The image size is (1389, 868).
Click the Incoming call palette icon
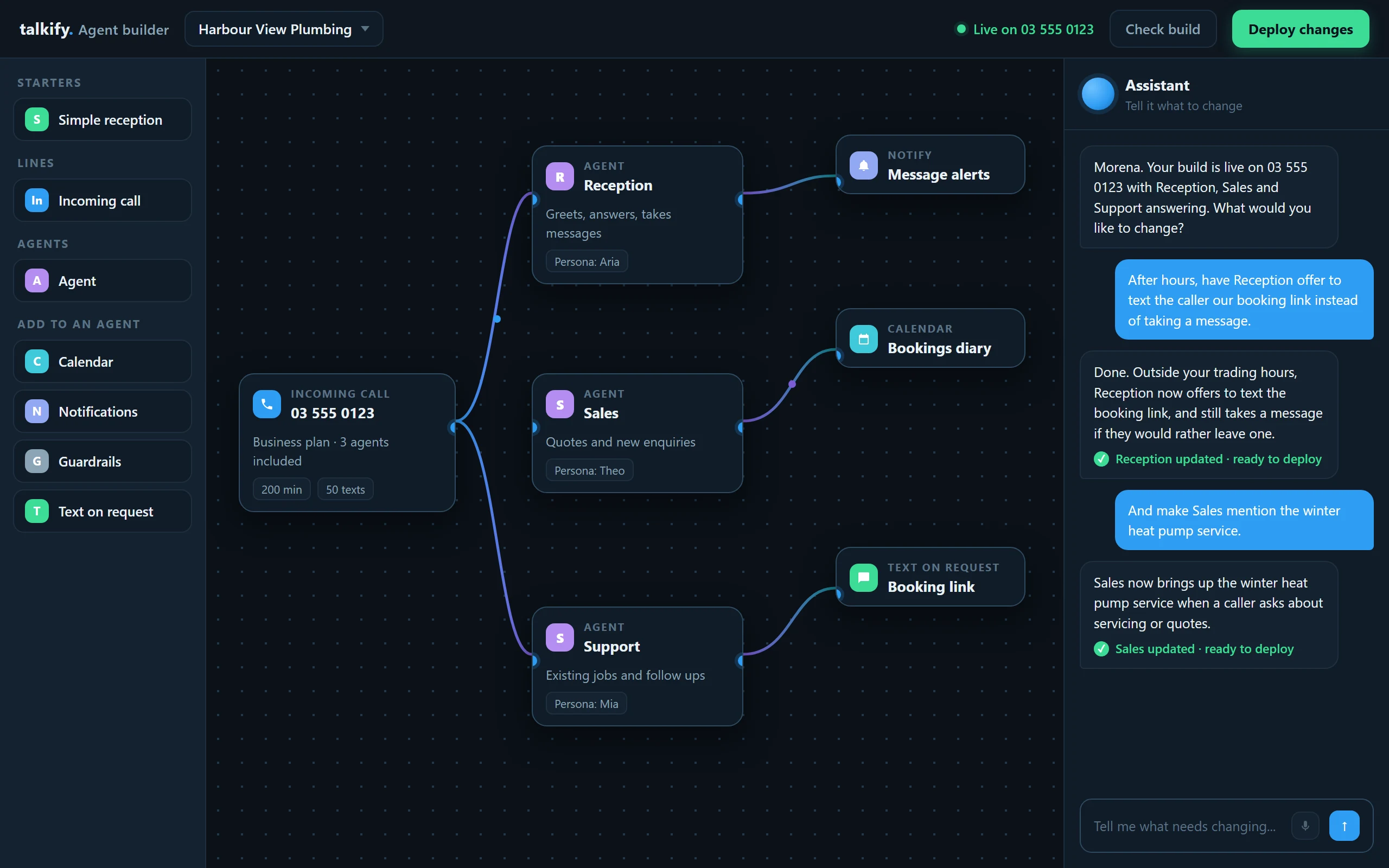coord(37,200)
